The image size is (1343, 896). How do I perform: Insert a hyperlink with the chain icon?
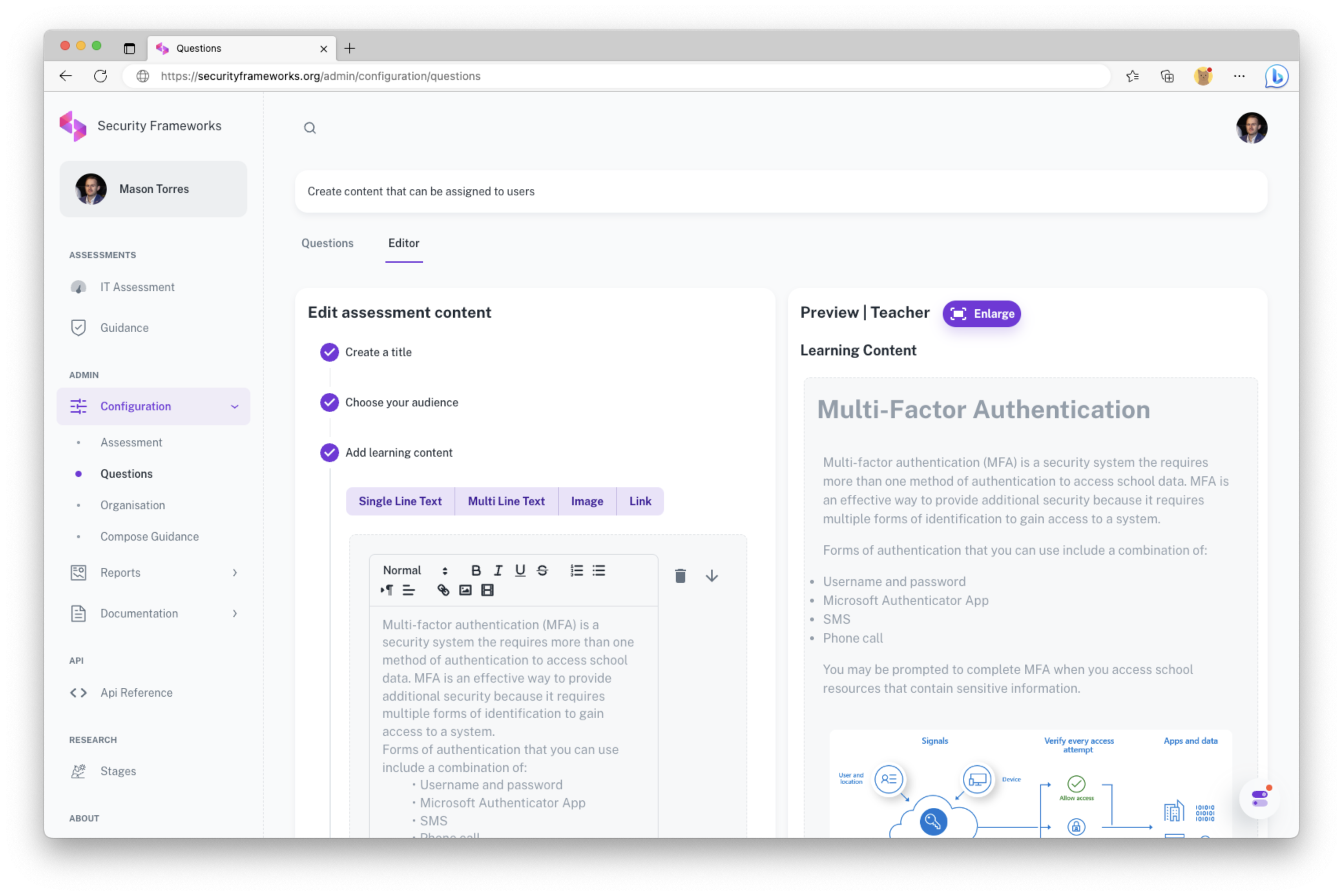coord(443,590)
